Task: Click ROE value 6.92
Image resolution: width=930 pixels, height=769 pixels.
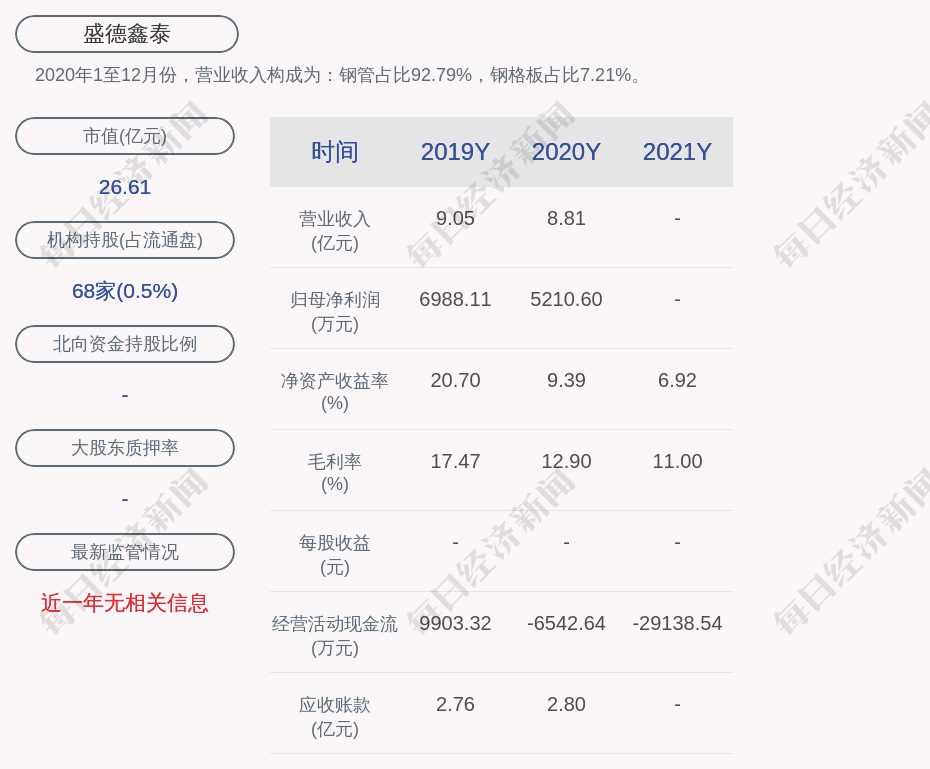Action: [x=677, y=380]
